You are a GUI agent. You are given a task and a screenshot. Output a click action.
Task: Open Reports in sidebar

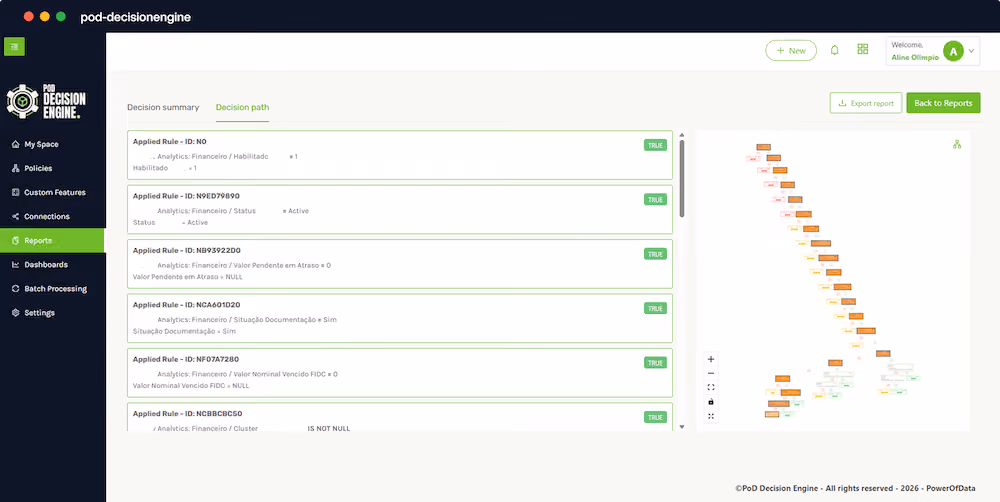(53, 240)
